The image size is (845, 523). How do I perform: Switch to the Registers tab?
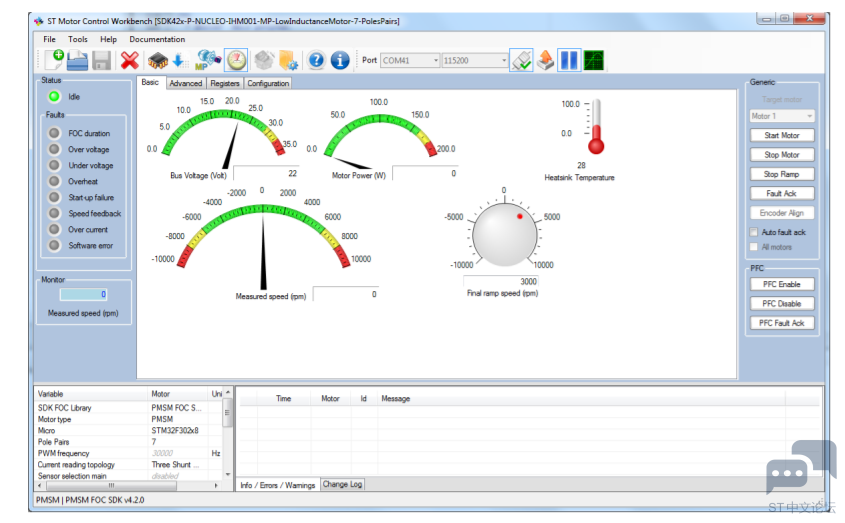click(225, 83)
